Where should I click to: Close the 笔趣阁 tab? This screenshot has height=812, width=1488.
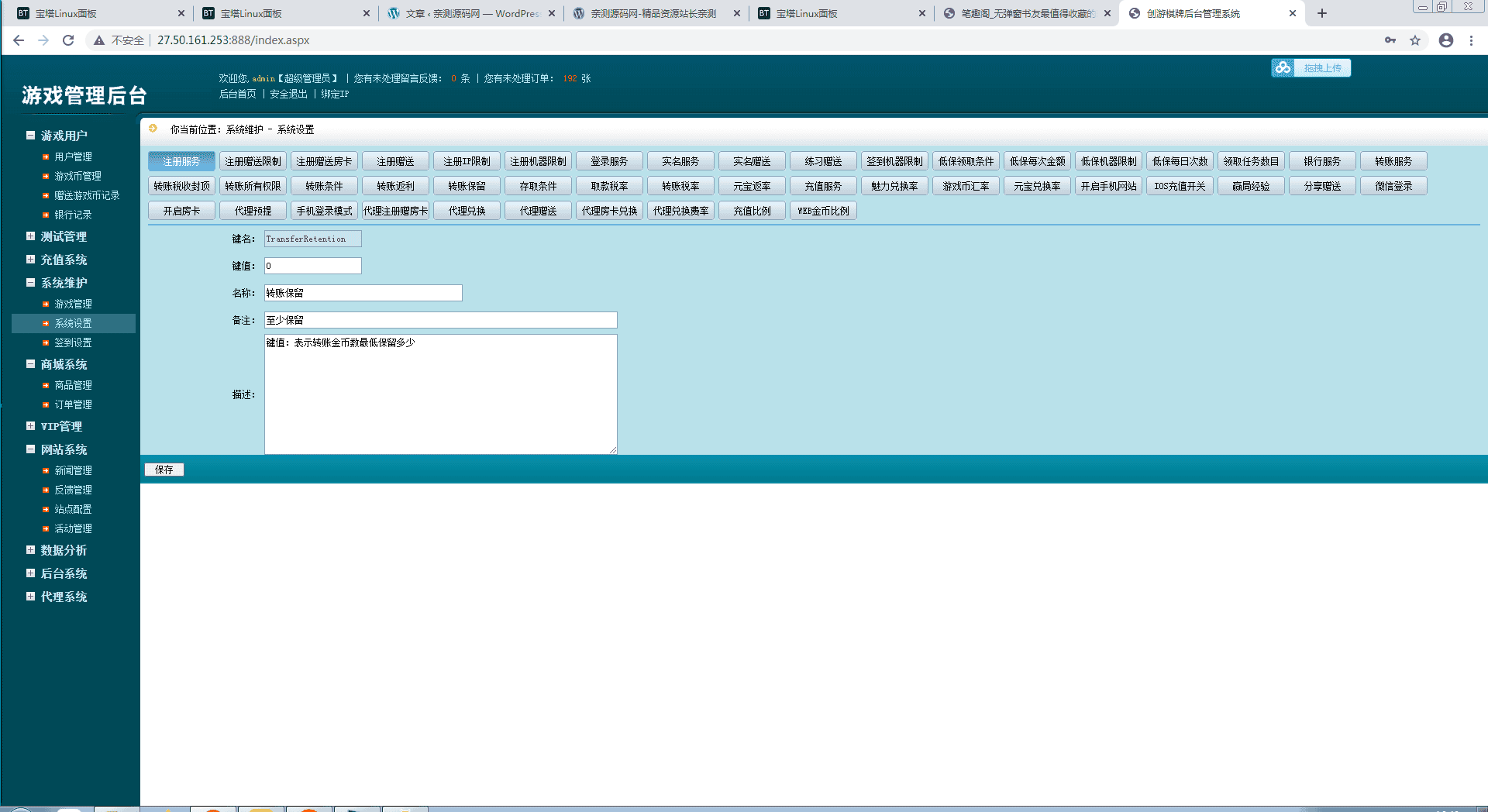tap(1107, 13)
